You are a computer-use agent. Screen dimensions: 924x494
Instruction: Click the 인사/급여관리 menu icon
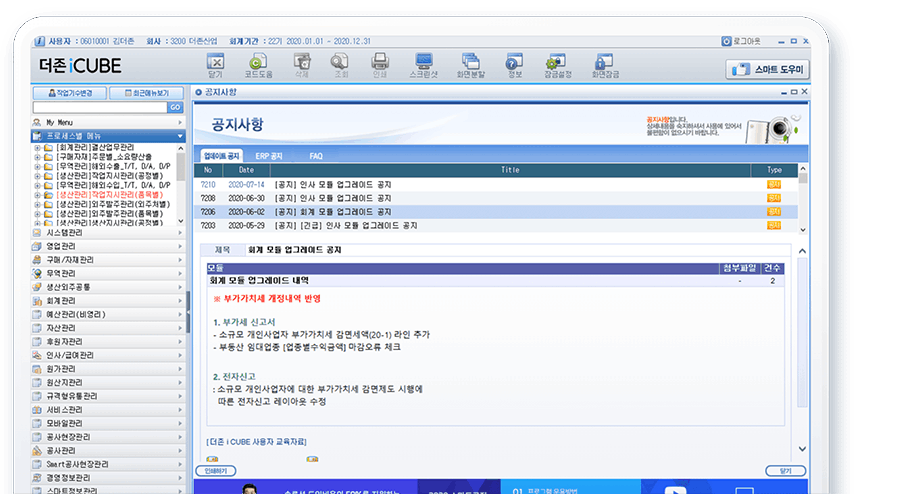(37, 355)
